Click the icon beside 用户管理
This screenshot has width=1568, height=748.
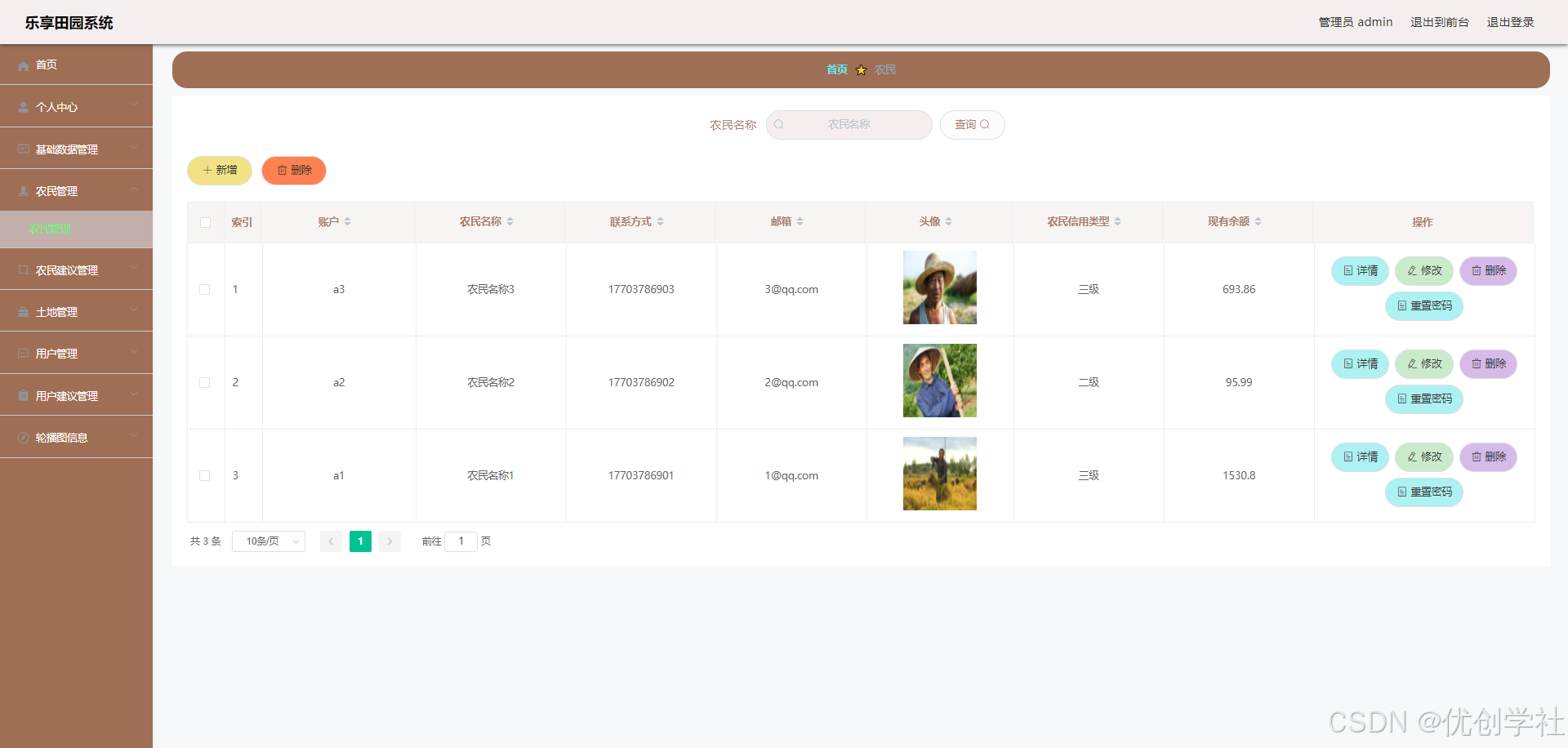coord(24,354)
